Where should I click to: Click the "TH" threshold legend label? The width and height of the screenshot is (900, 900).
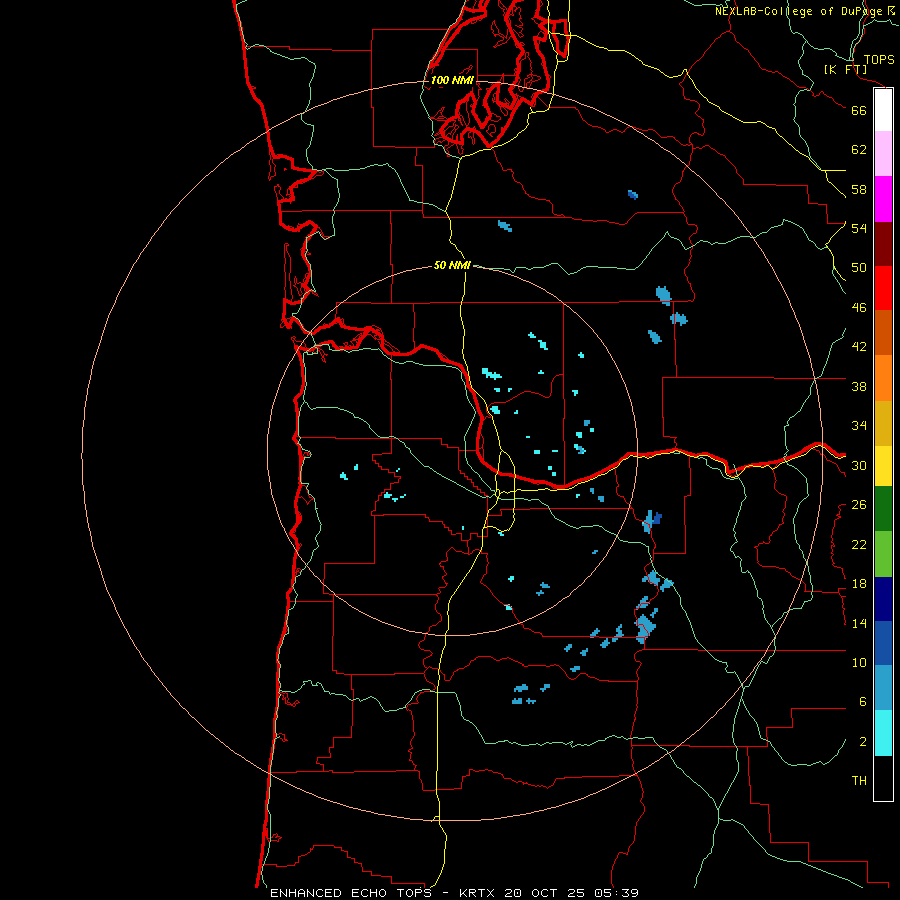pos(859,781)
